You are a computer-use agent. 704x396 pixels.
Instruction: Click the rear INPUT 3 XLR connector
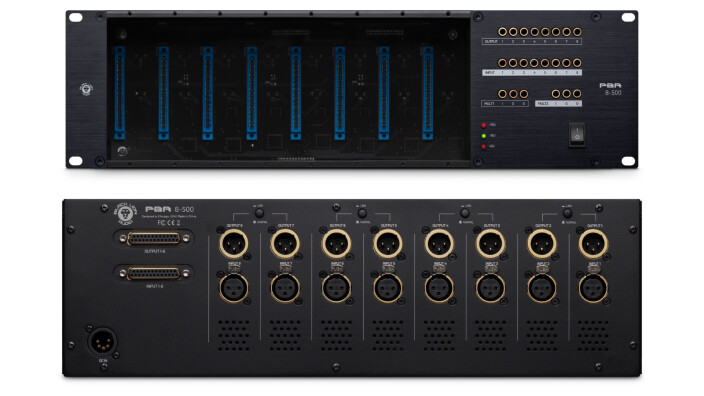[490, 288]
